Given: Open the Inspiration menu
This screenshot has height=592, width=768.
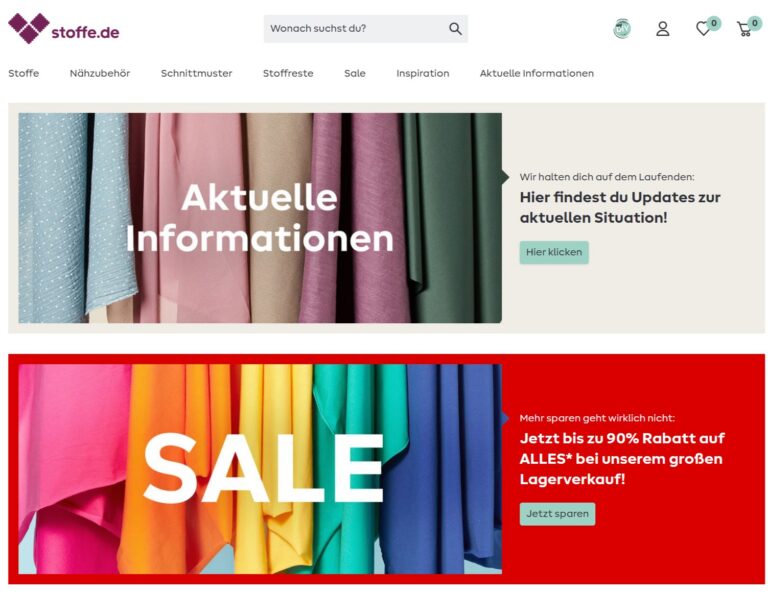Looking at the screenshot, I should tap(423, 73).
